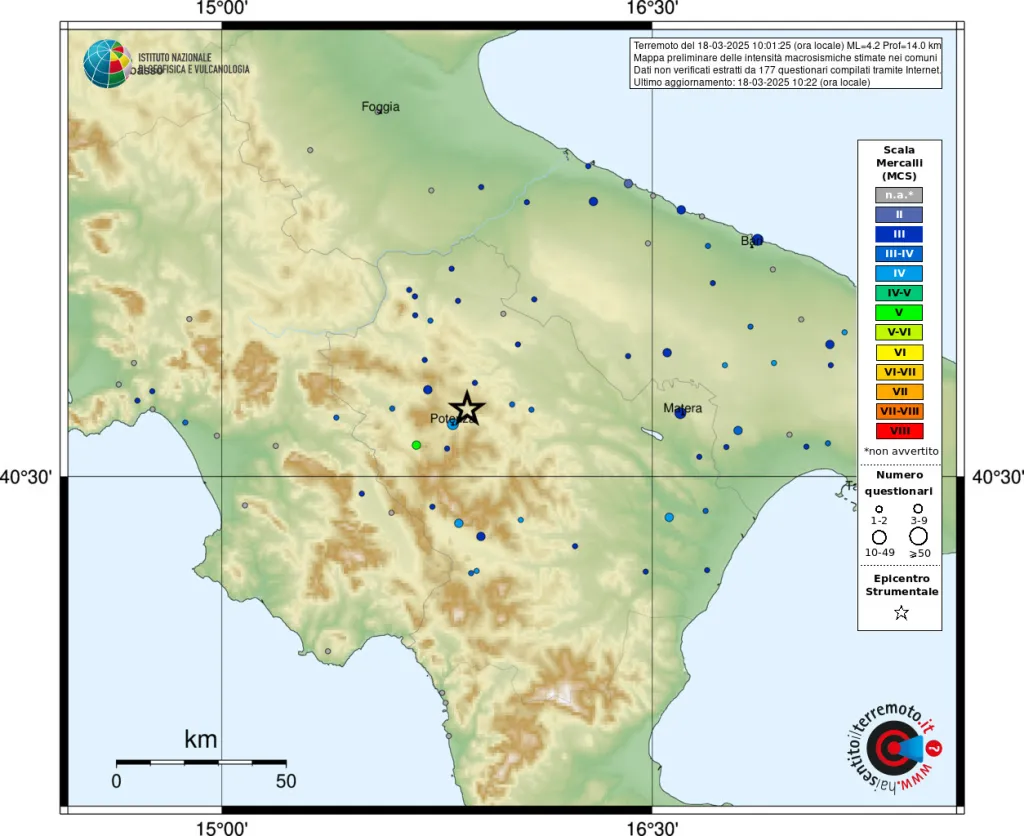Click the blue dot beside the Matera label

coord(680,413)
